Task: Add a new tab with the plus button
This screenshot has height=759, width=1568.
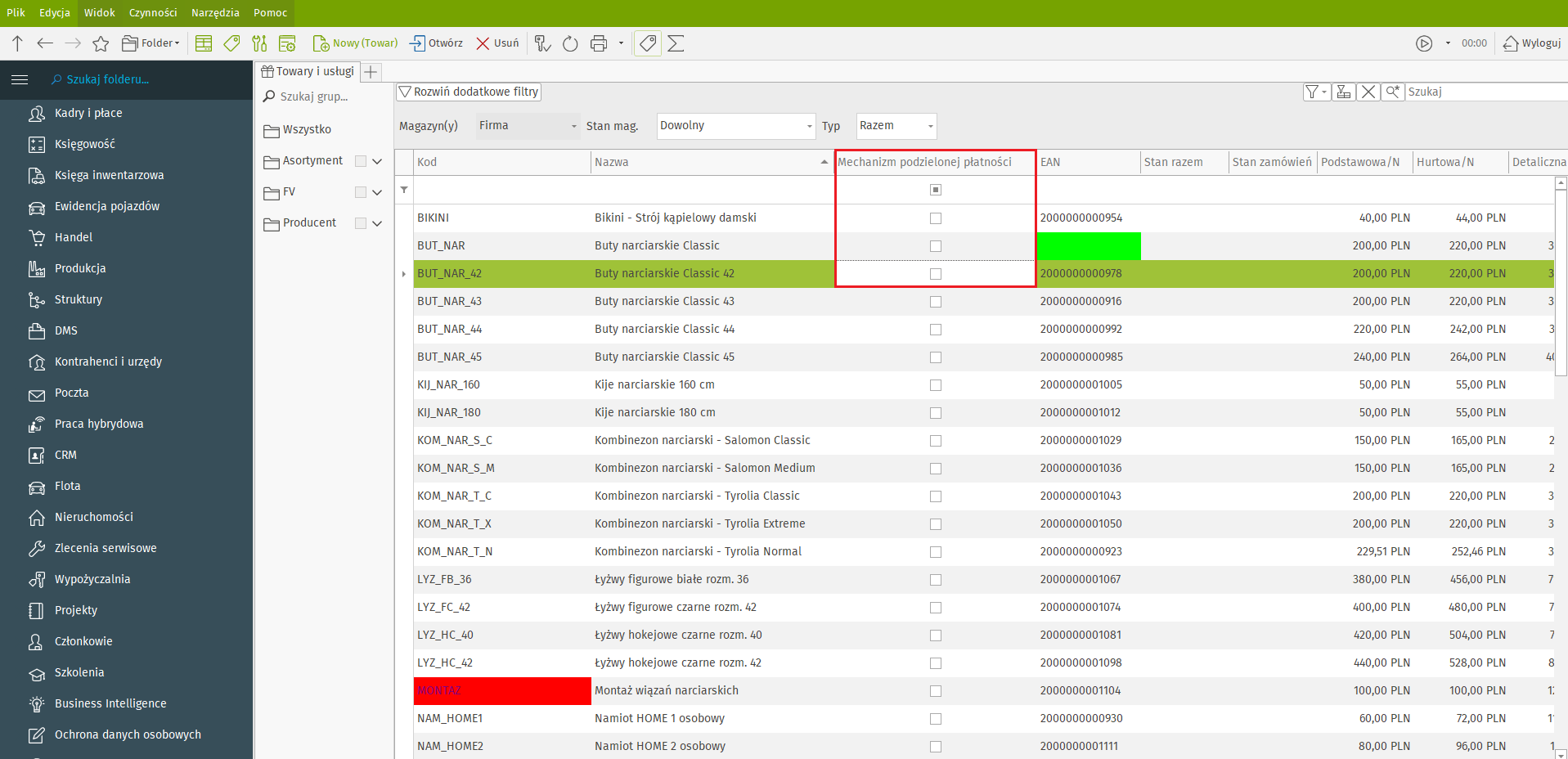Action: click(x=371, y=72)
